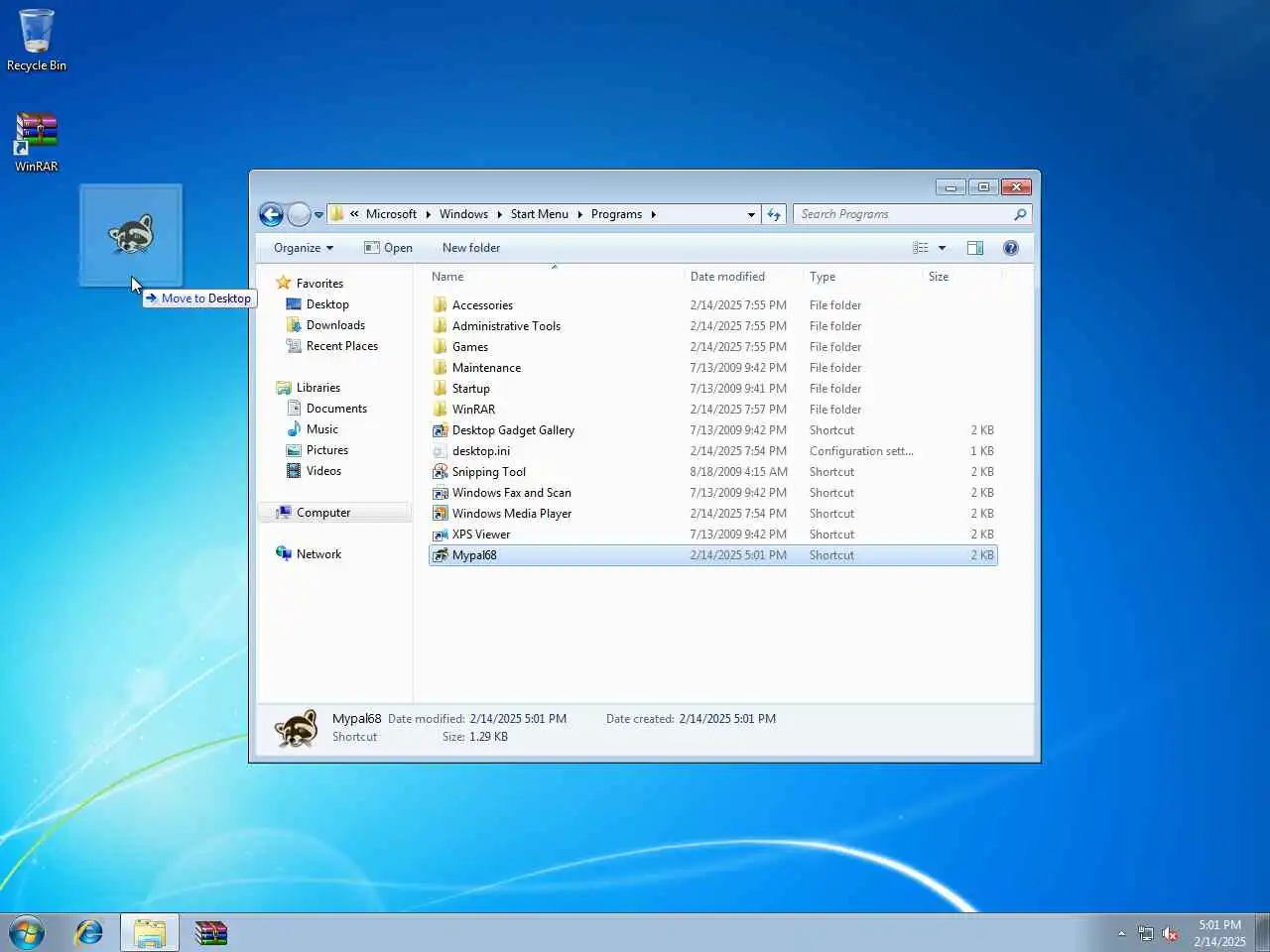Open the recent pages dropdown arrow
This screenshot has width=1270, height=952.
tap(318, 214)
